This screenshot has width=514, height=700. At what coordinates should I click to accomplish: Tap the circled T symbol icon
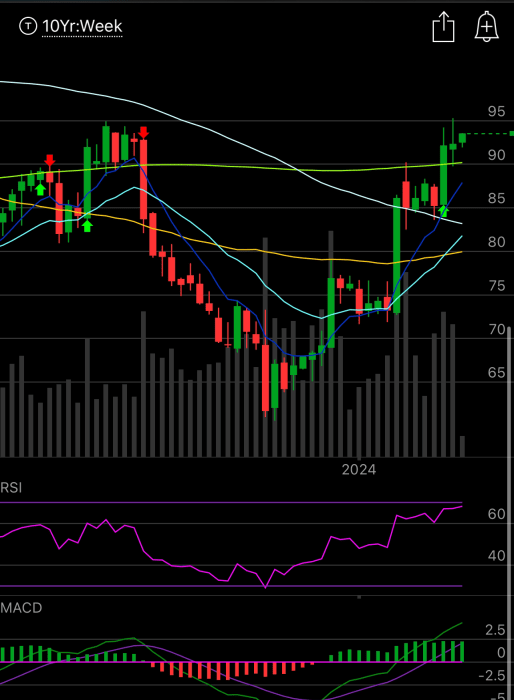pyautogui.click(x=28, y=26)
